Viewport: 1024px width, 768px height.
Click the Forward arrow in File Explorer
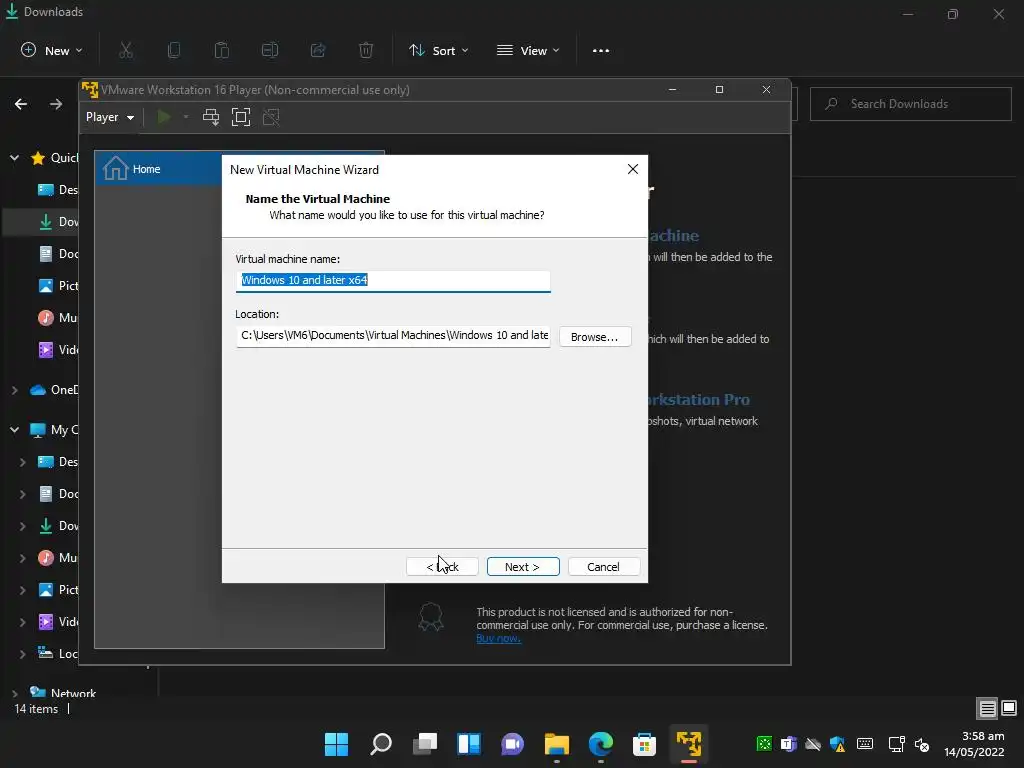coord(56,104)
